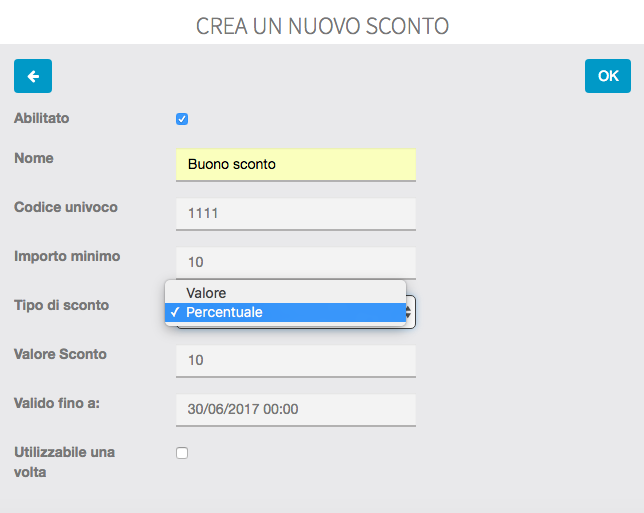Toggle the Abilitato checkbox
The image size is (644, 513).
[182, 119]
